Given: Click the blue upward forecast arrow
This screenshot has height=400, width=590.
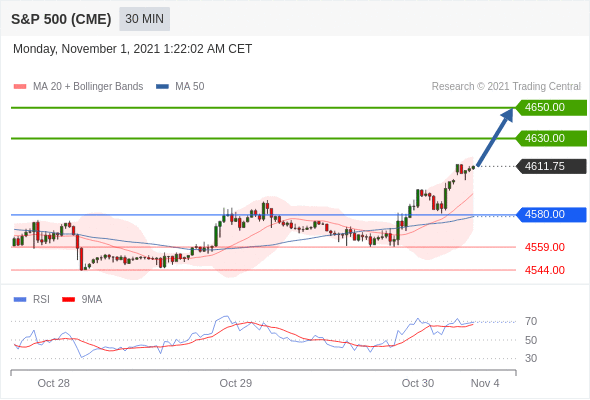Looking at the screenshot, I should [495, 137].
